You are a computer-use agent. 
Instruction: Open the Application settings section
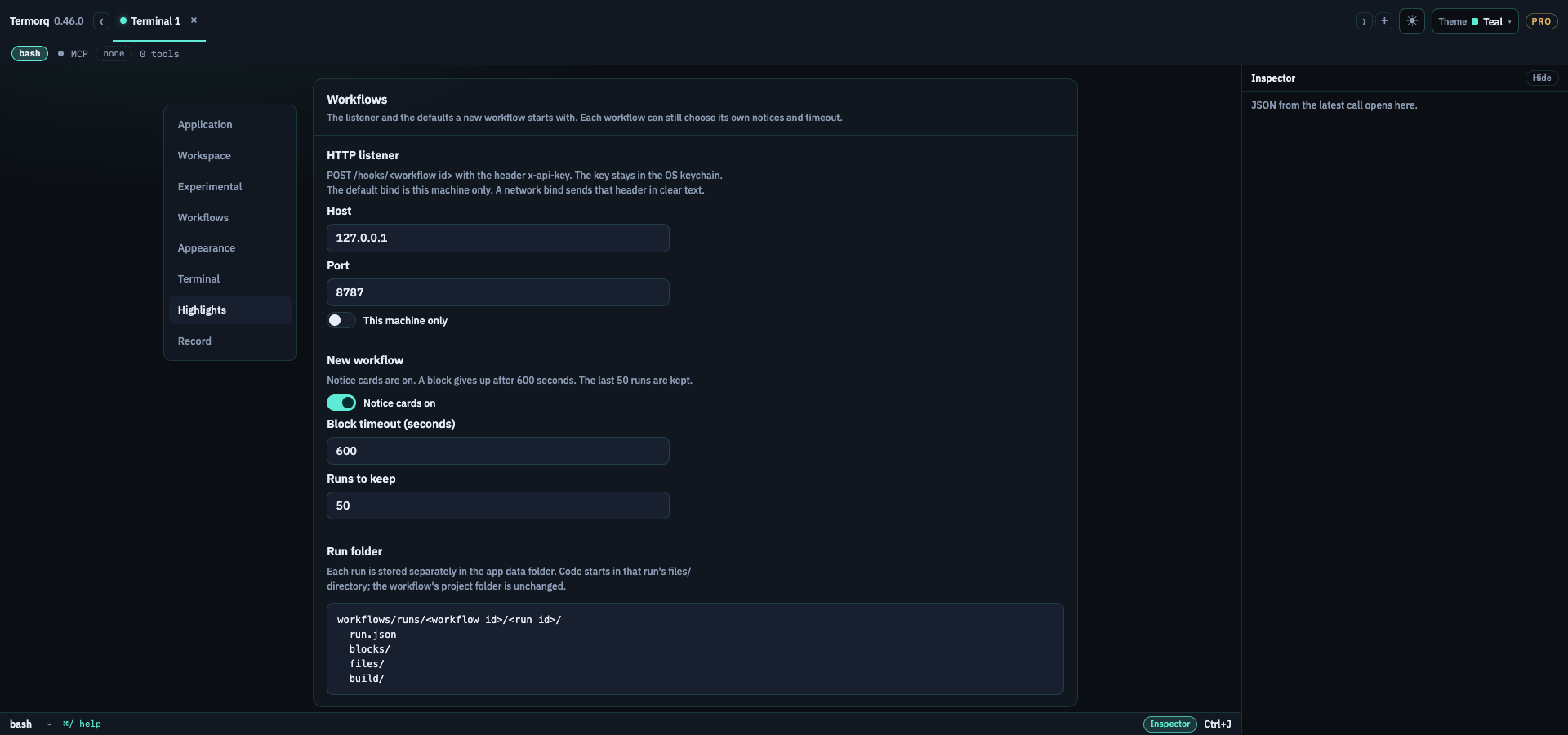(230, 125)
